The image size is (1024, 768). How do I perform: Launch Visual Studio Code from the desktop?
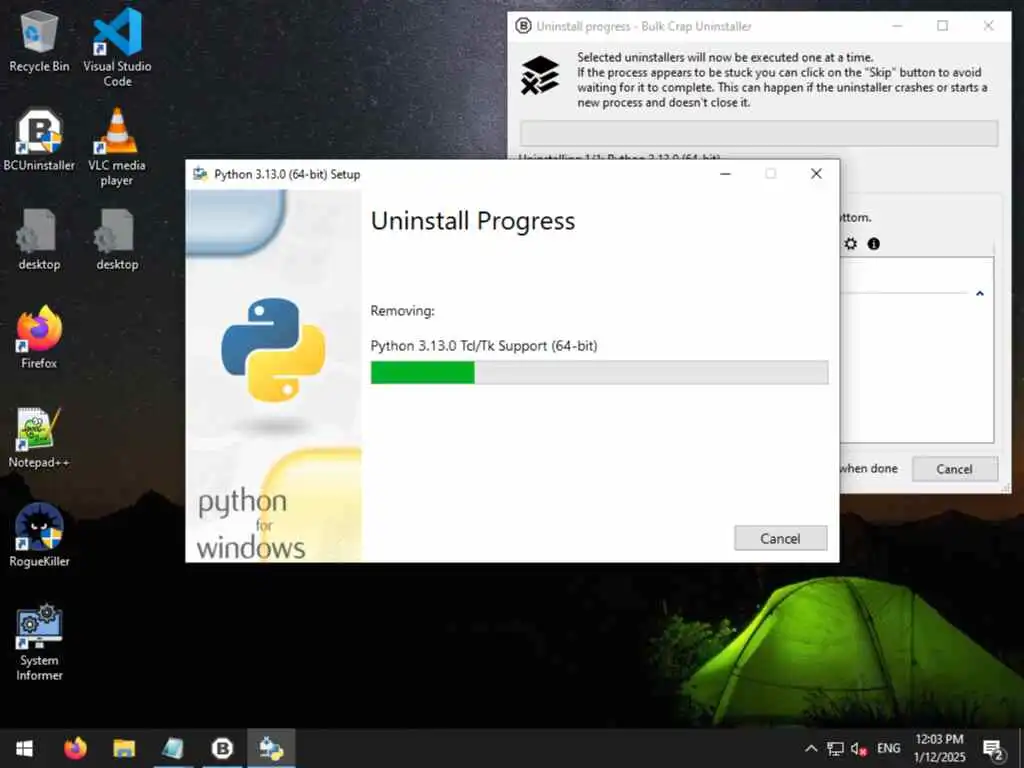click(118, 47)
